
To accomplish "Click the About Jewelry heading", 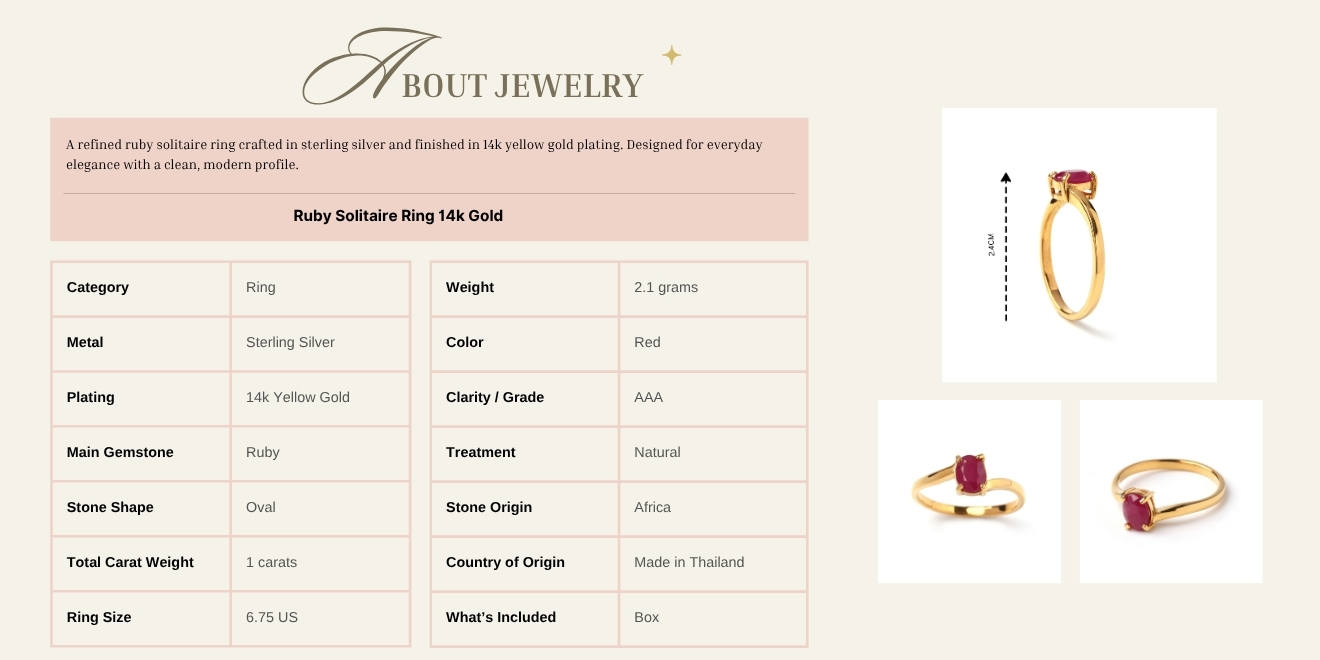I will [x=474, y=71].
